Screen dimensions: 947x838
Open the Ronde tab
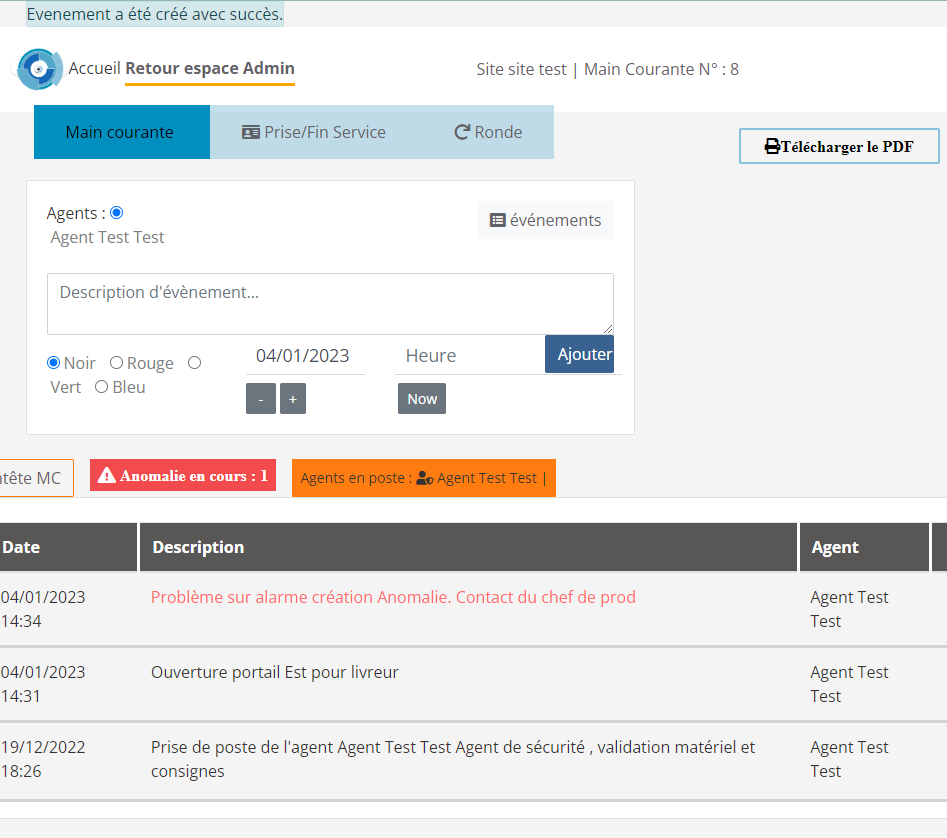[x=488, y=132]
